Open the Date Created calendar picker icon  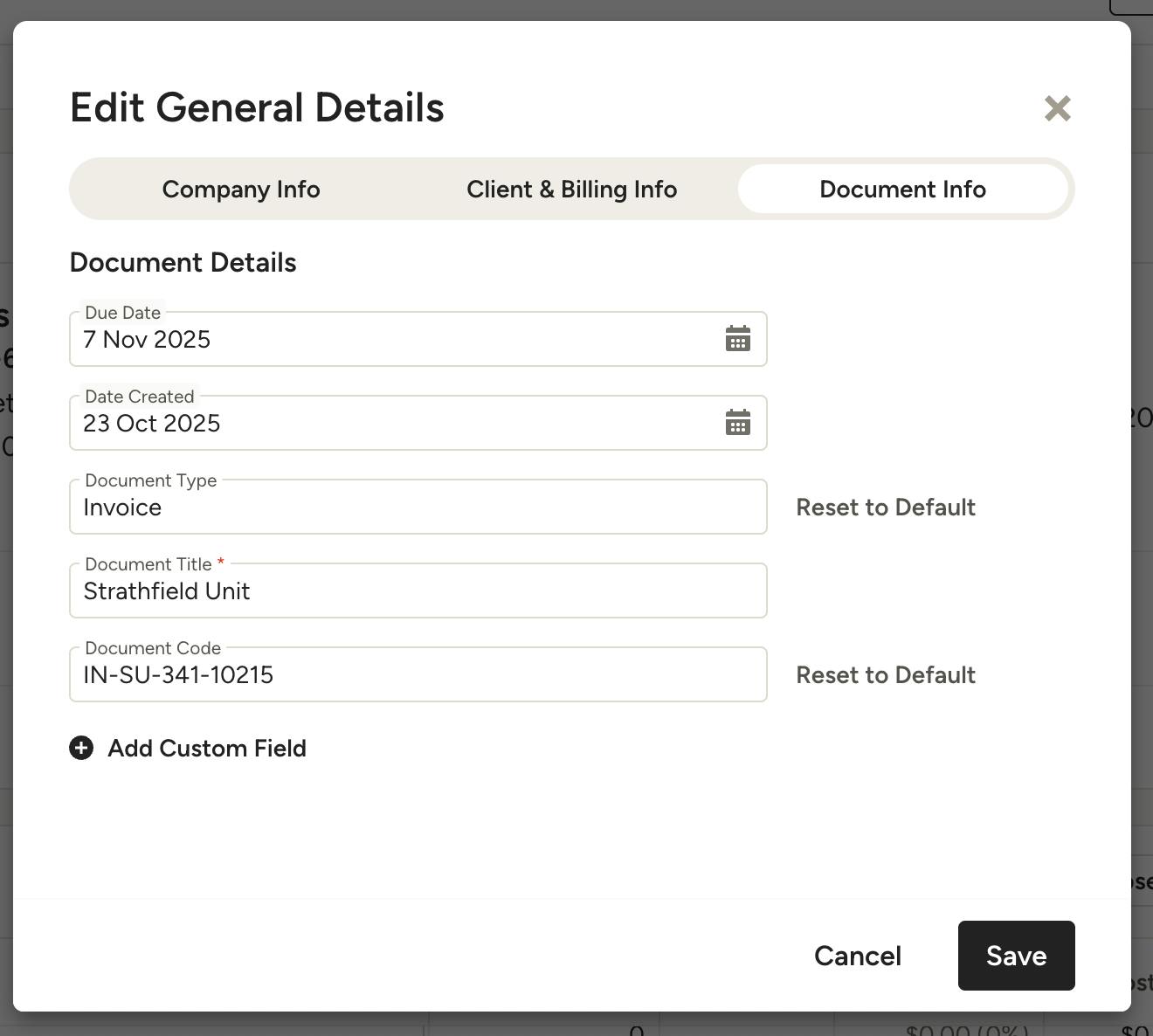[x=738, y=423]
